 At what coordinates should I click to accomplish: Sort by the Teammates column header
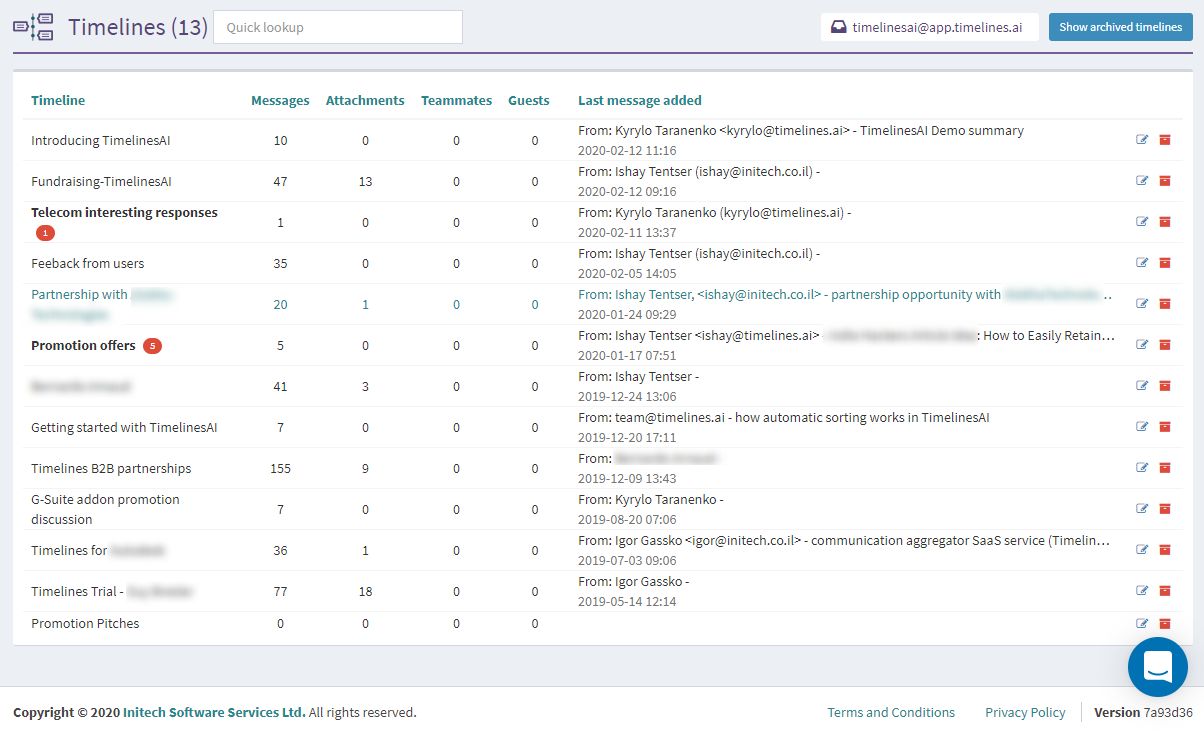point(456,100)
